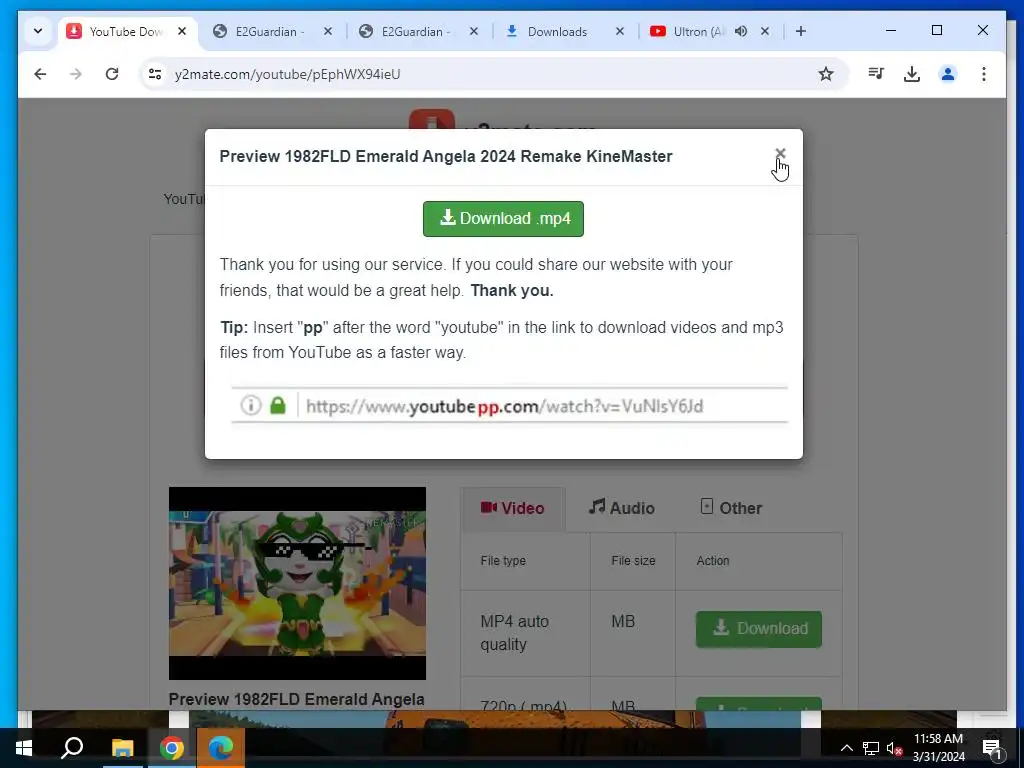Close the preview download dialog
1024x768 pixels.
[780, 153]
